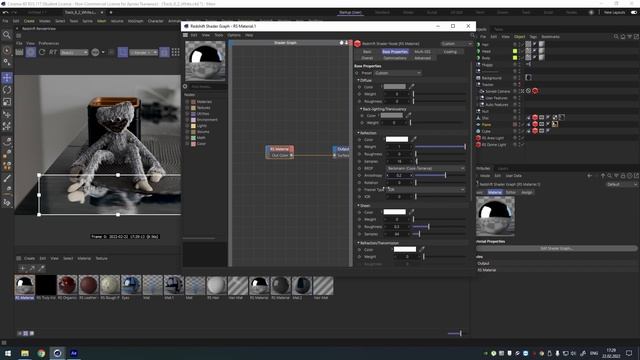The image size is (640, 360).
Task: Click Diffuse color swatch
Action: click(394, 87)
